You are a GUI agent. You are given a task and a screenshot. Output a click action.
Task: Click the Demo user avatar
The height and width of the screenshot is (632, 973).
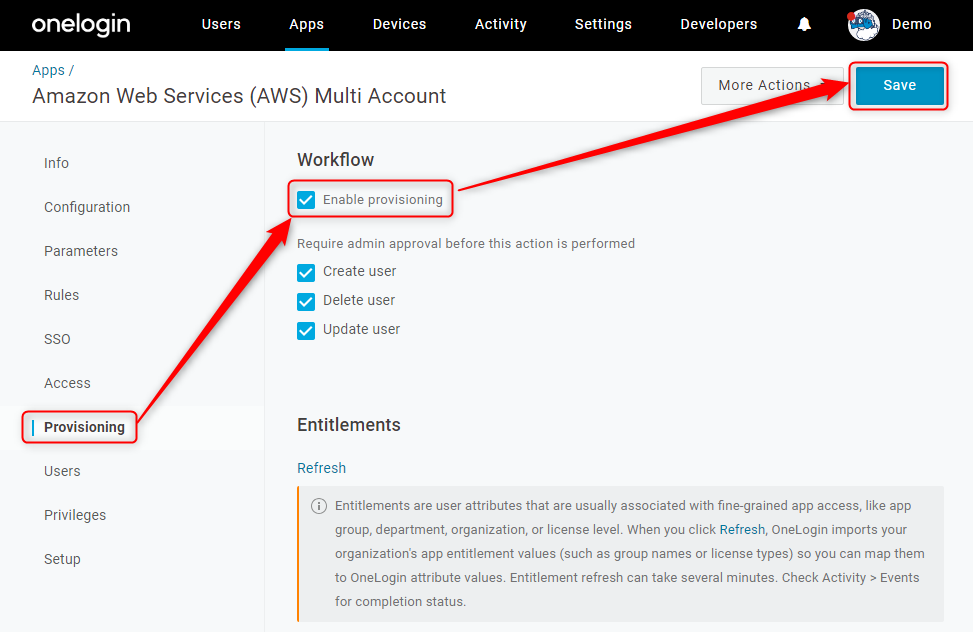(864, 25)
